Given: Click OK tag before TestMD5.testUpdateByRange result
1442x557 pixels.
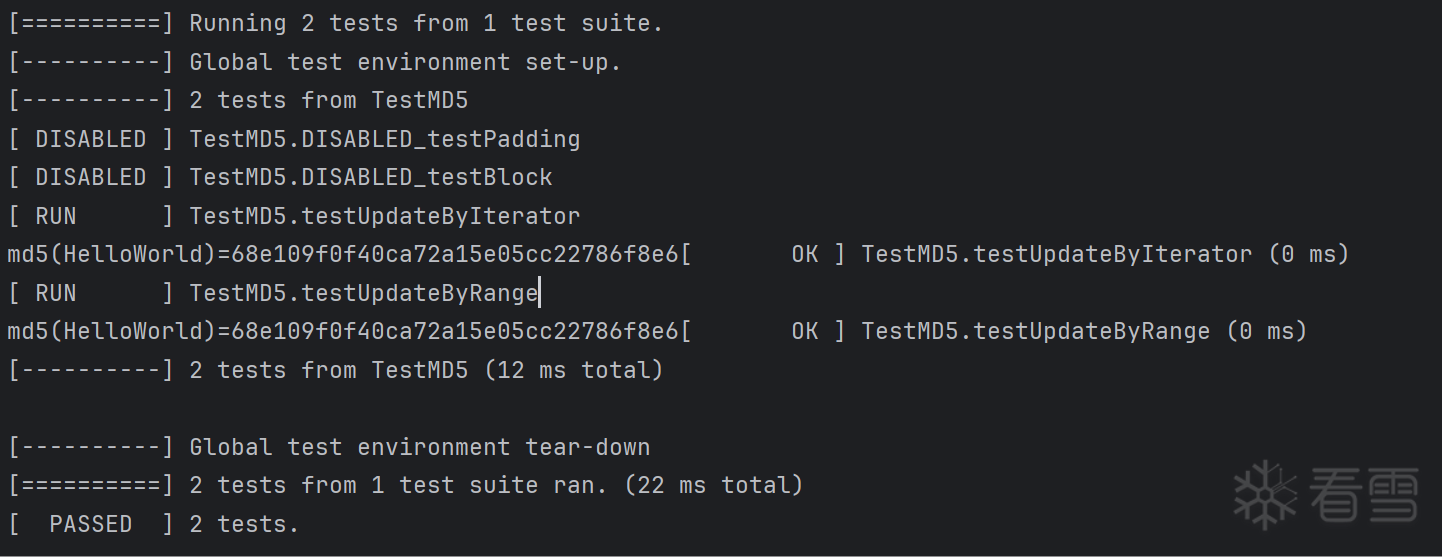Looking at the screenshot, I should pyautogui.click(x=804, y=331).
